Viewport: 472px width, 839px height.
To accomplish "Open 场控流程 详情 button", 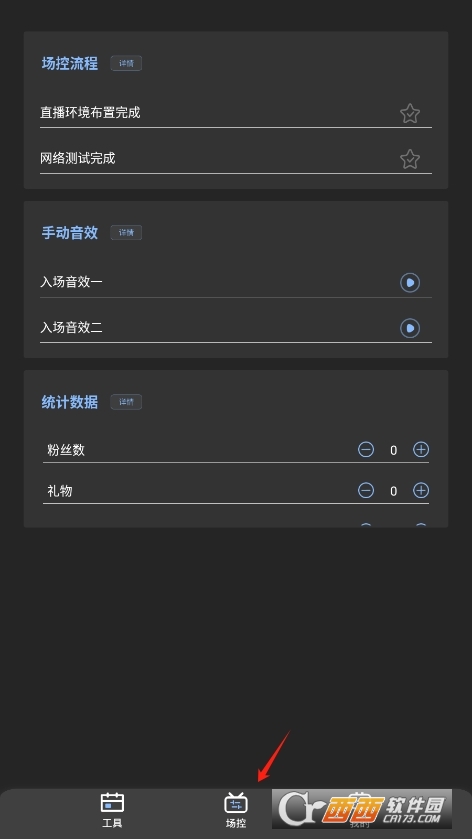I will (x=126, y=63).
